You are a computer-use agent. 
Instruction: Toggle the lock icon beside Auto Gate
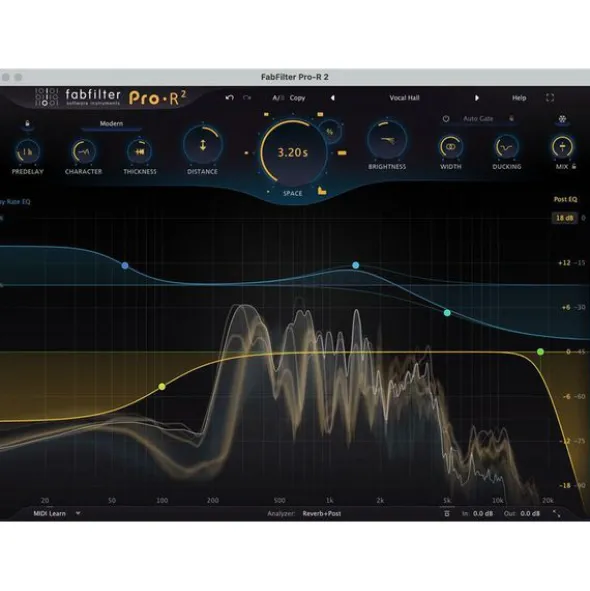(511, 119)
